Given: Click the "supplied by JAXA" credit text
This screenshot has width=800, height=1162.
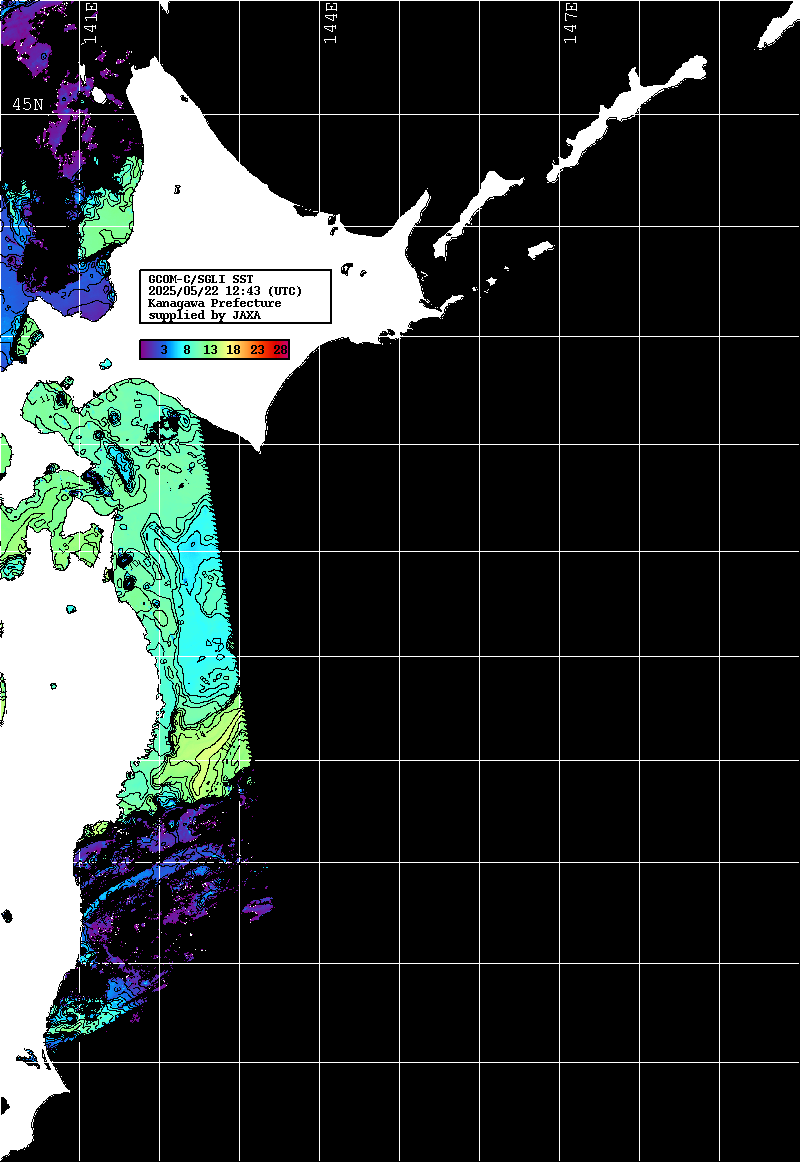Looking at the screenshot, I should tap(204, 315).
